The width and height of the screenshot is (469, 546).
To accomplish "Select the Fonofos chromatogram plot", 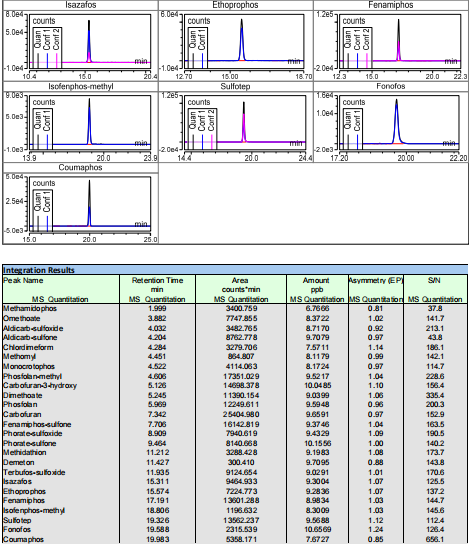I will [399, 123].
